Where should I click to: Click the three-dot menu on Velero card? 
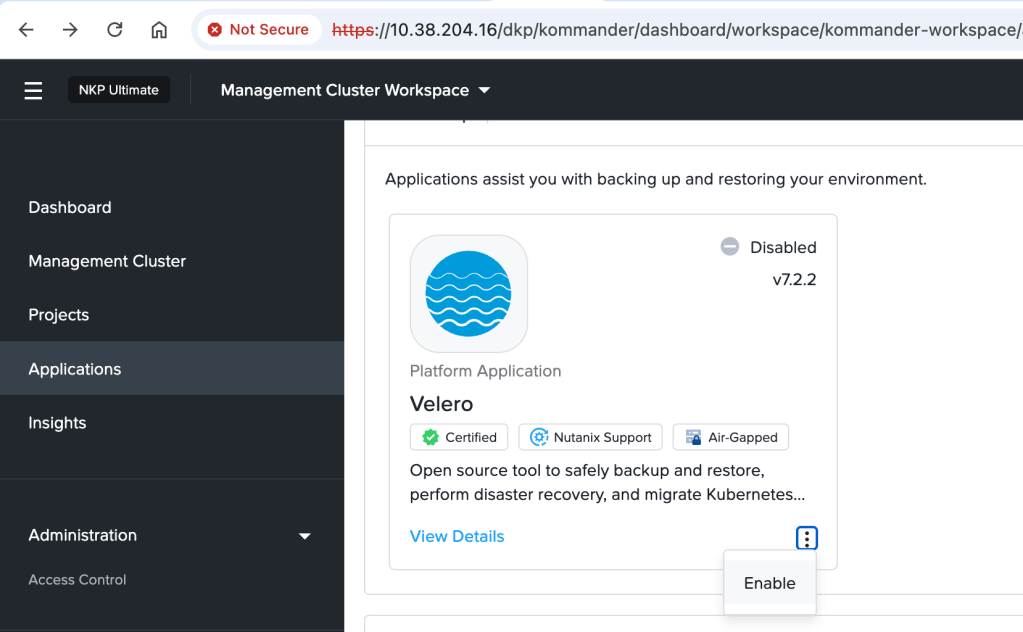pyautogui.click(x=806, y=538)
